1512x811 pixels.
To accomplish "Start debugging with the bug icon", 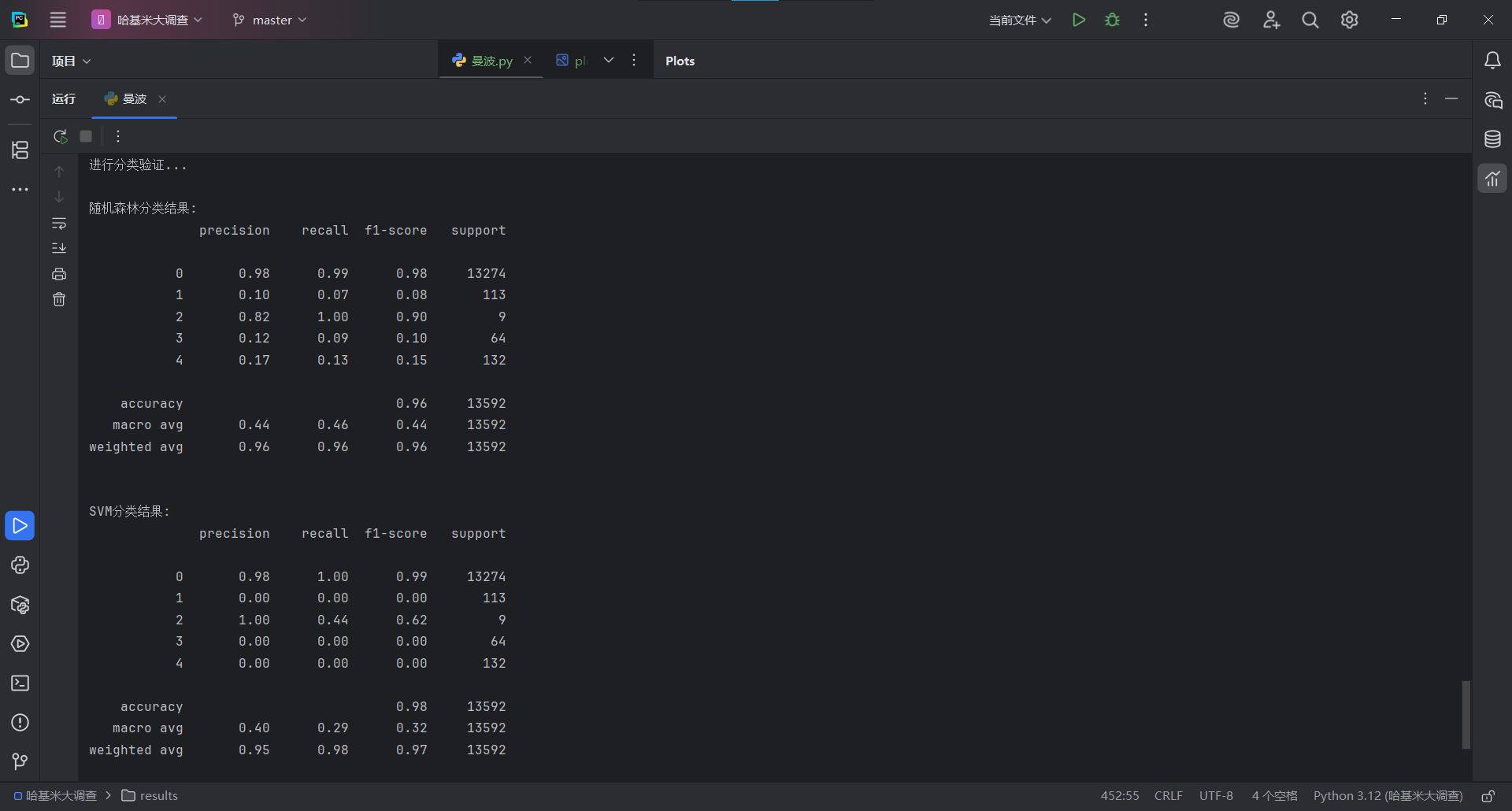I will [x=1112, y=20].
